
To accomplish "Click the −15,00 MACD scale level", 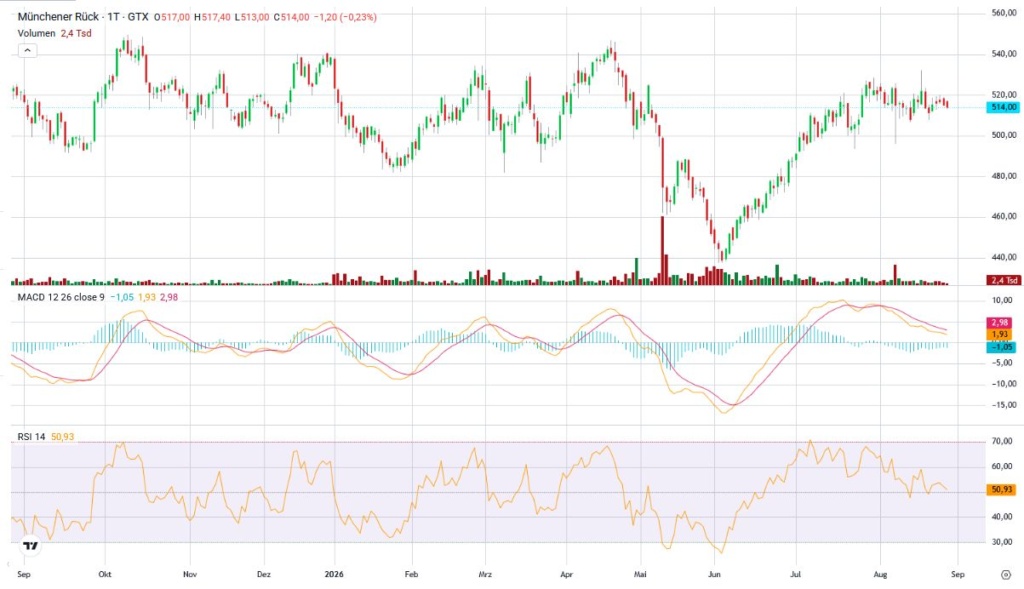I will (x=1002, y=405).
